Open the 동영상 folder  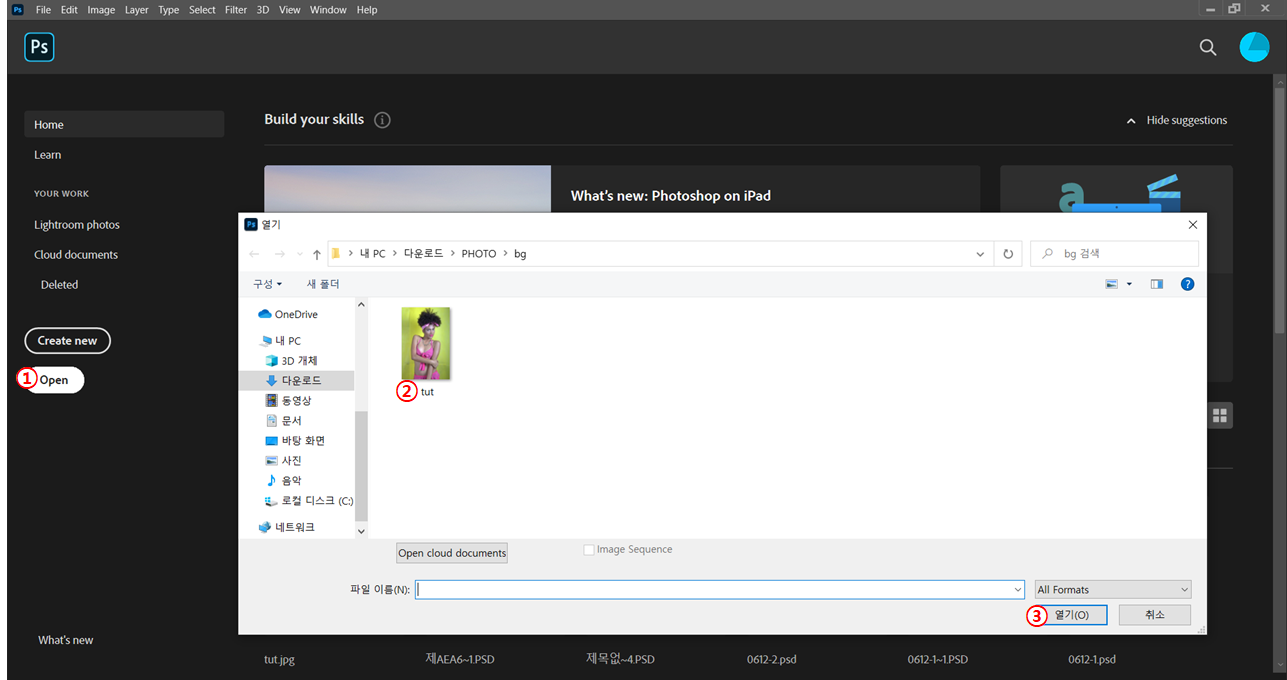click(x=289, y=400)
